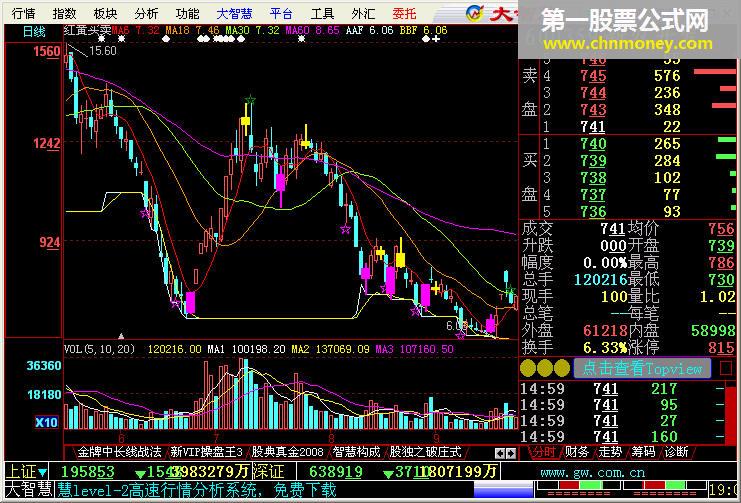Click the 深证 index value 638919
The image size is (741, 503).
(x=335, y=472)
